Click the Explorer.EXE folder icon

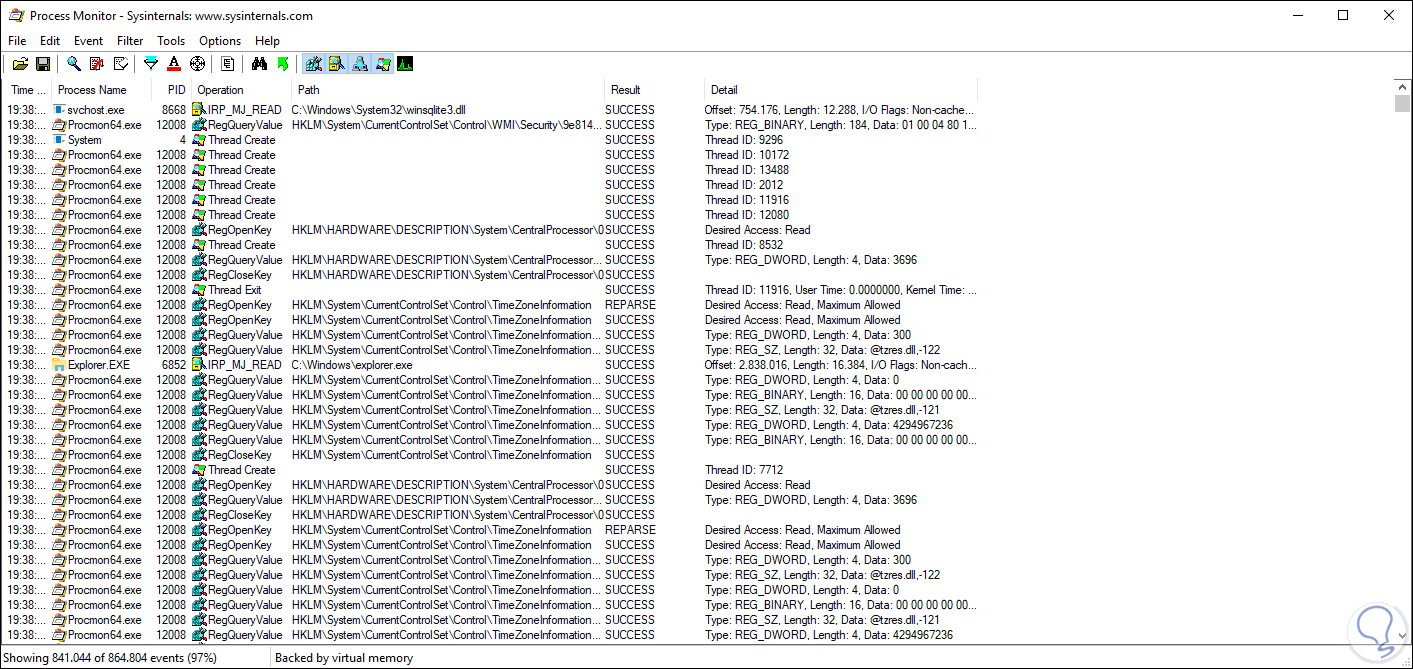point(60,365)
